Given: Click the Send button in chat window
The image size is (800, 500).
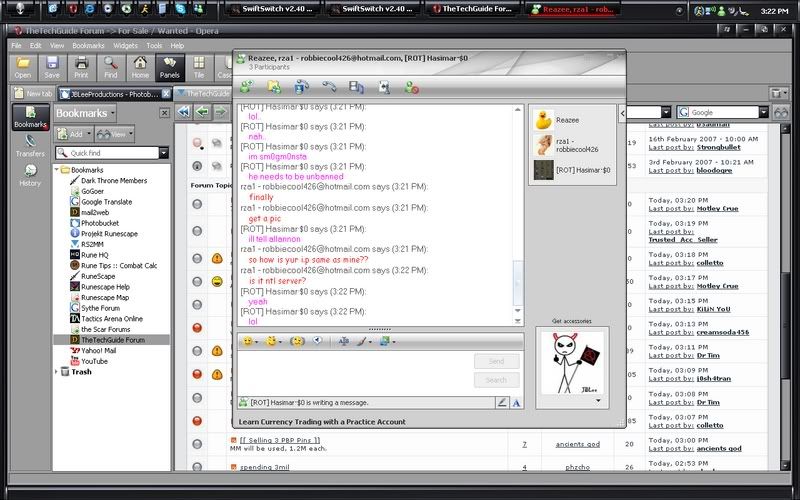Looking at the screenshot, I should pos(496,361).
